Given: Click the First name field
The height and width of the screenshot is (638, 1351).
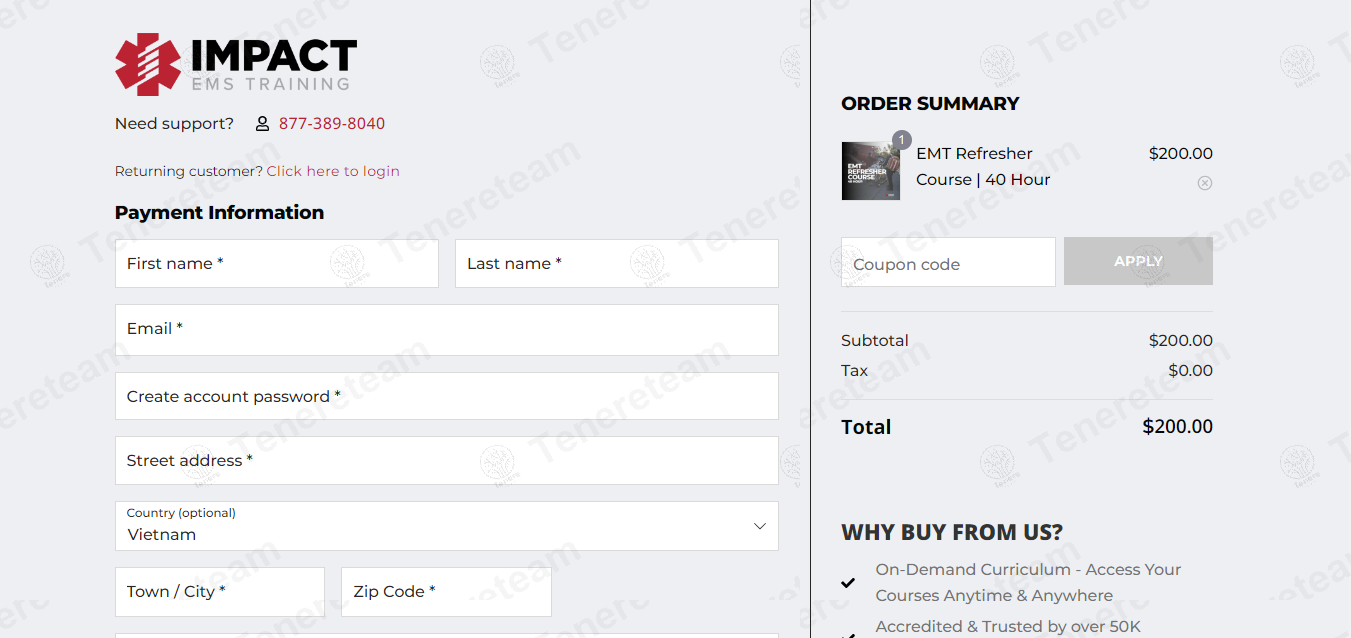Looking at the screenshot, I should pos(276,264).
